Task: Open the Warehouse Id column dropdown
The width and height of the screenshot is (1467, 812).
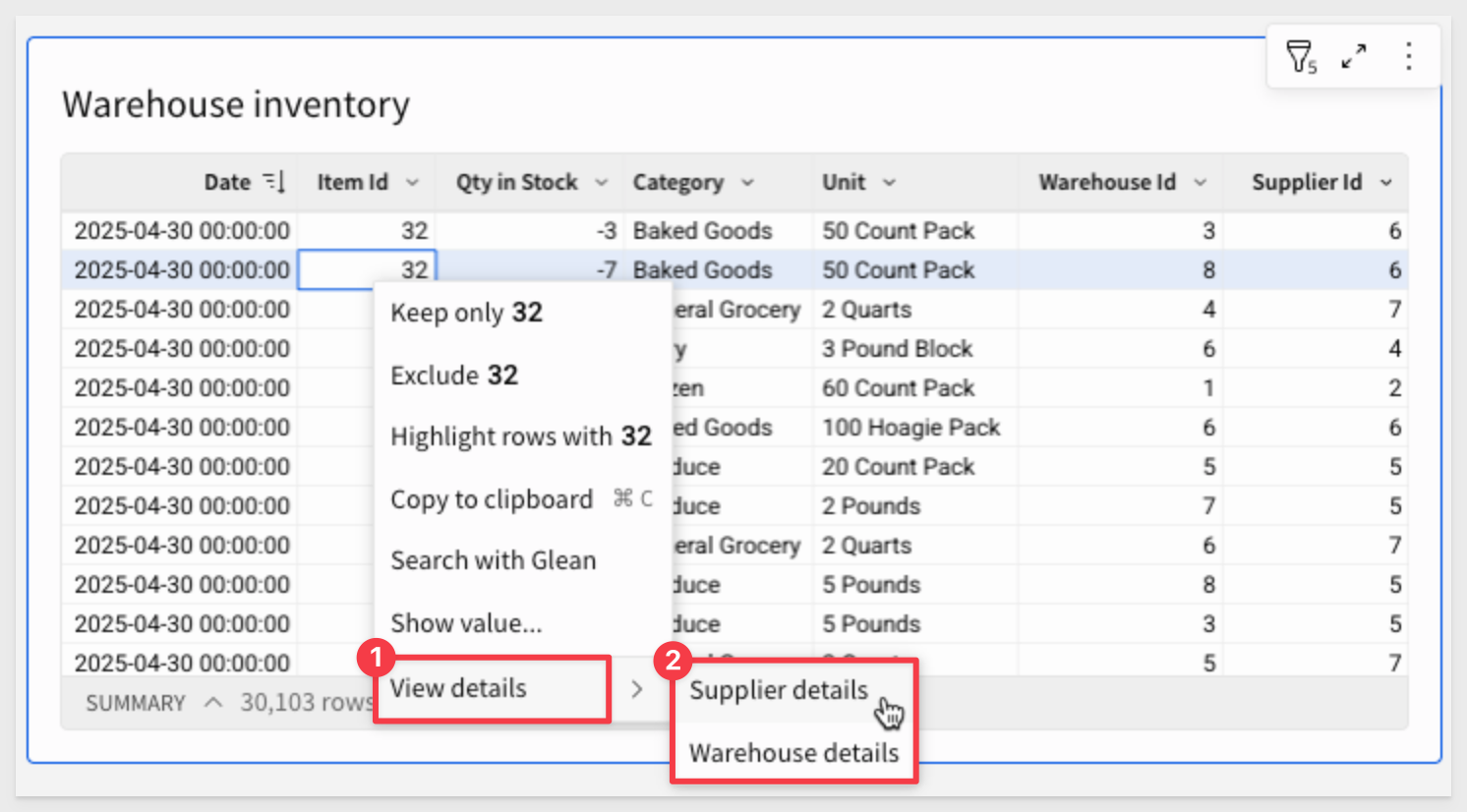Action: (x=1200, y=183)
